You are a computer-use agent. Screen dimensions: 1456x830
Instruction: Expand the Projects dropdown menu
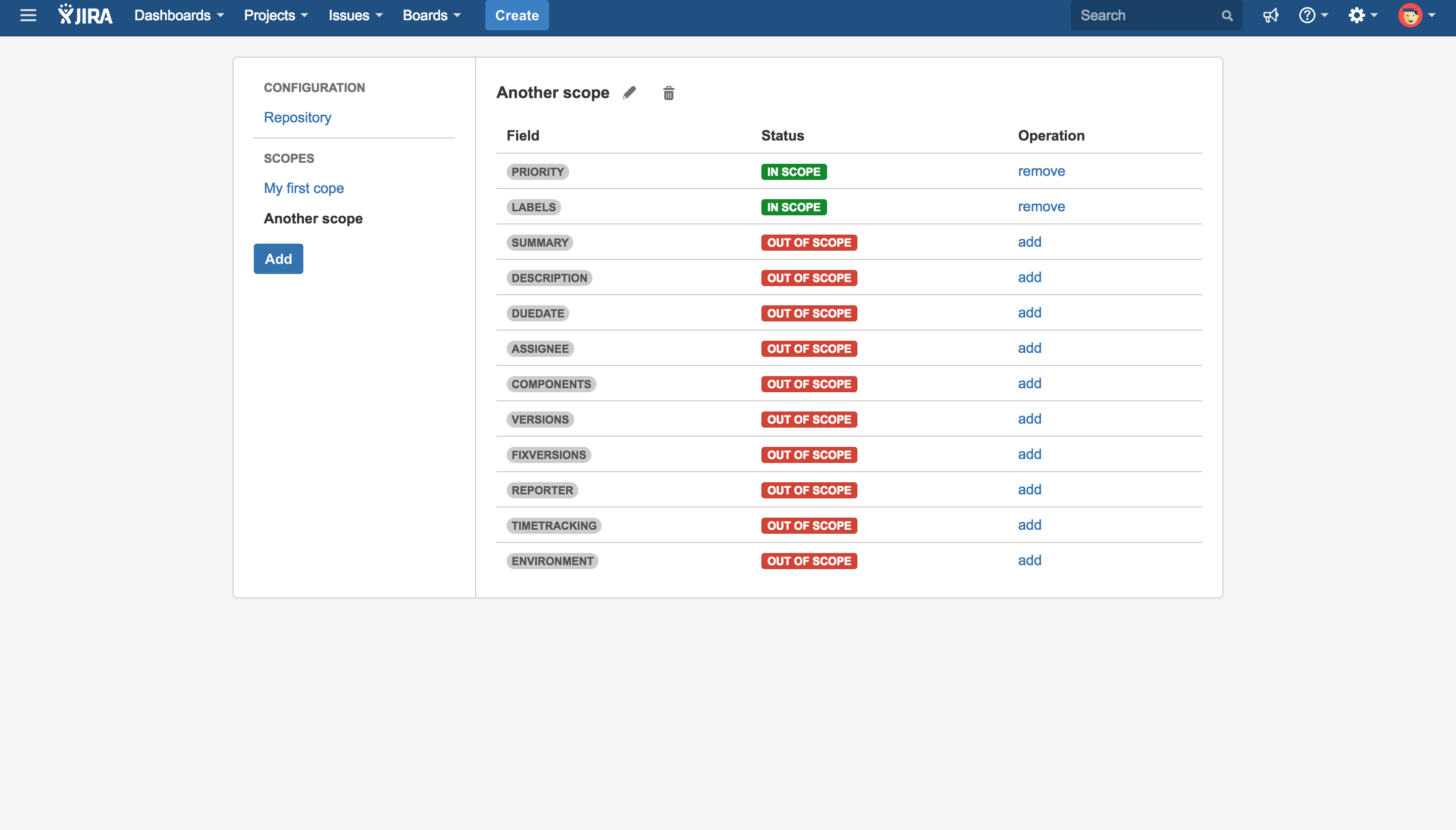point(276,15)
